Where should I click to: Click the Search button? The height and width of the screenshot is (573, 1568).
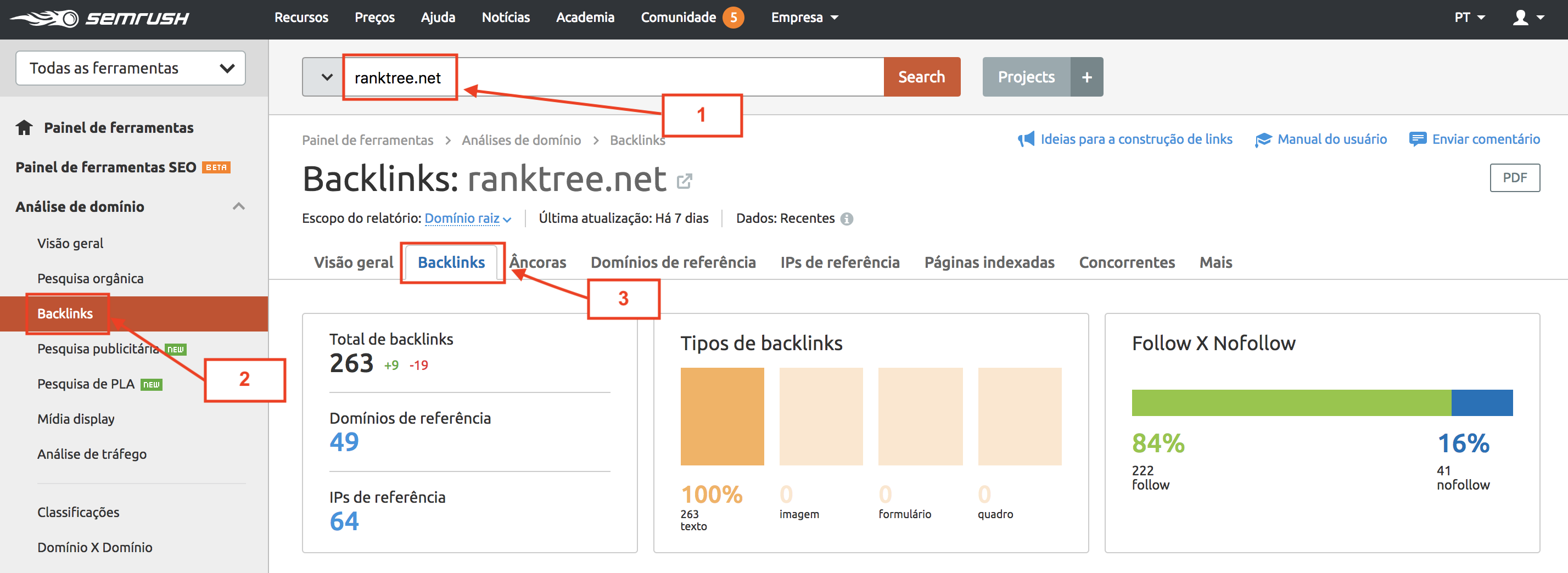click(922, 77)
